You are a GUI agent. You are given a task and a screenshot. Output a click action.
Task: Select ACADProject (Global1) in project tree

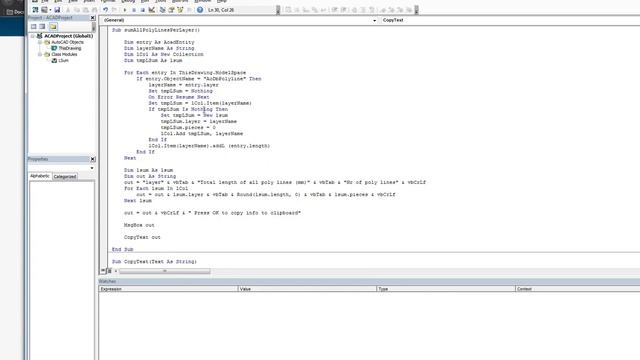[68, 36]
